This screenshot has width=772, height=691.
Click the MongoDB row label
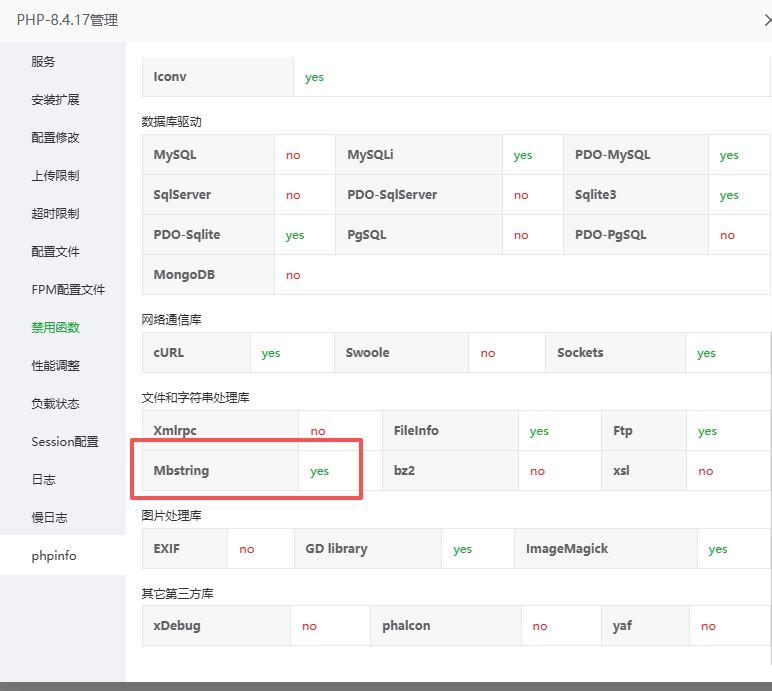pyautogui.click(x=184, y=275)
